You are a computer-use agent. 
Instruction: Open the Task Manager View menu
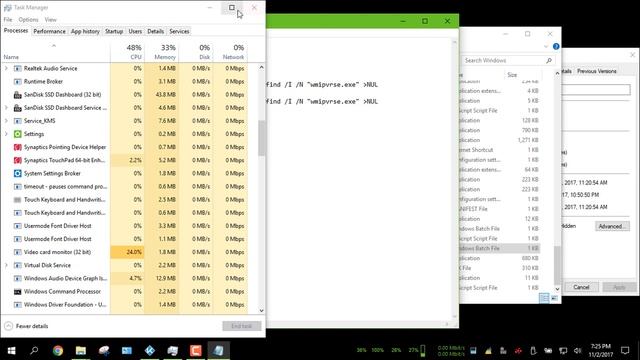tap(50, 20)
